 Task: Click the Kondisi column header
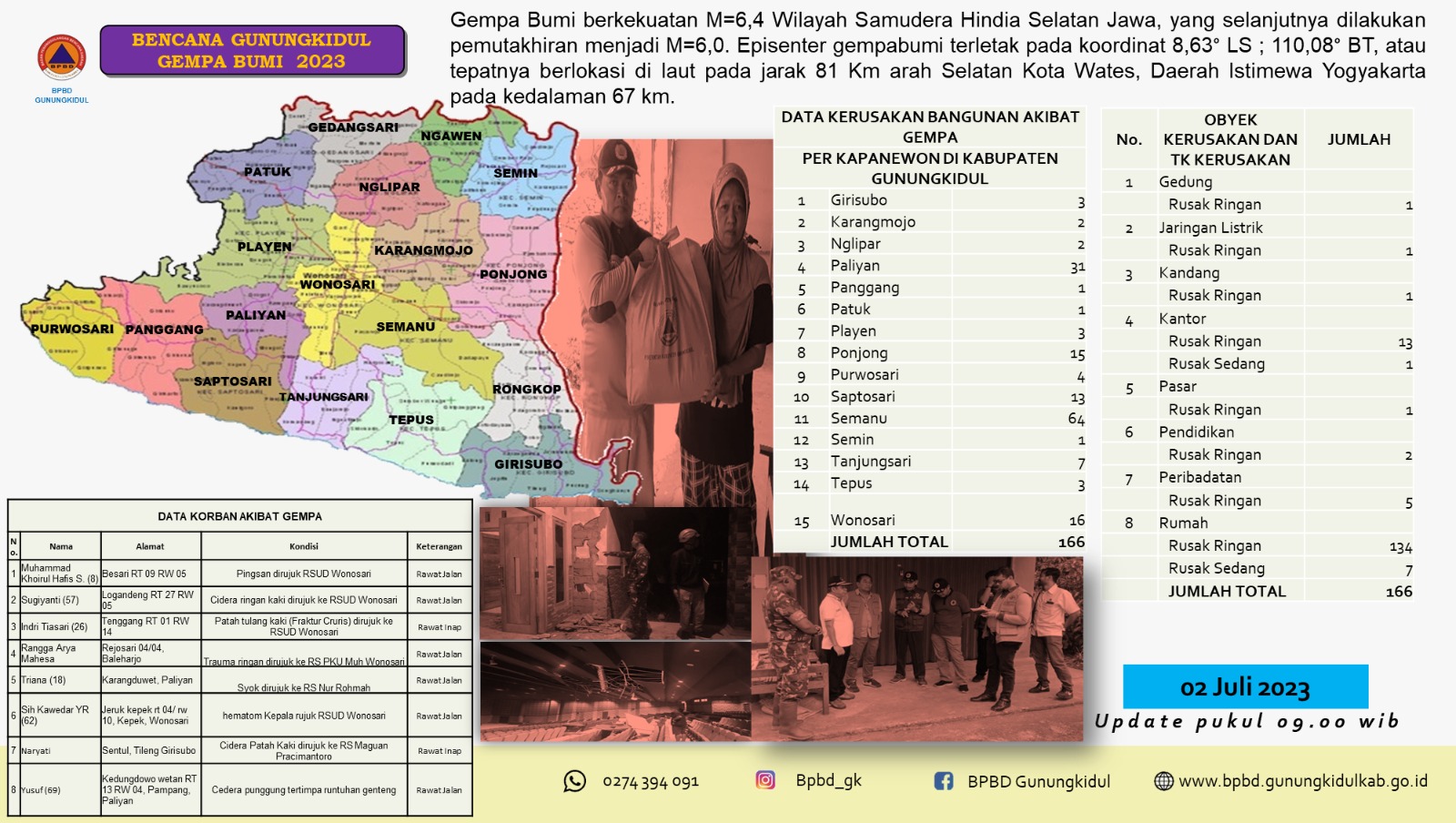coord(304,546)
